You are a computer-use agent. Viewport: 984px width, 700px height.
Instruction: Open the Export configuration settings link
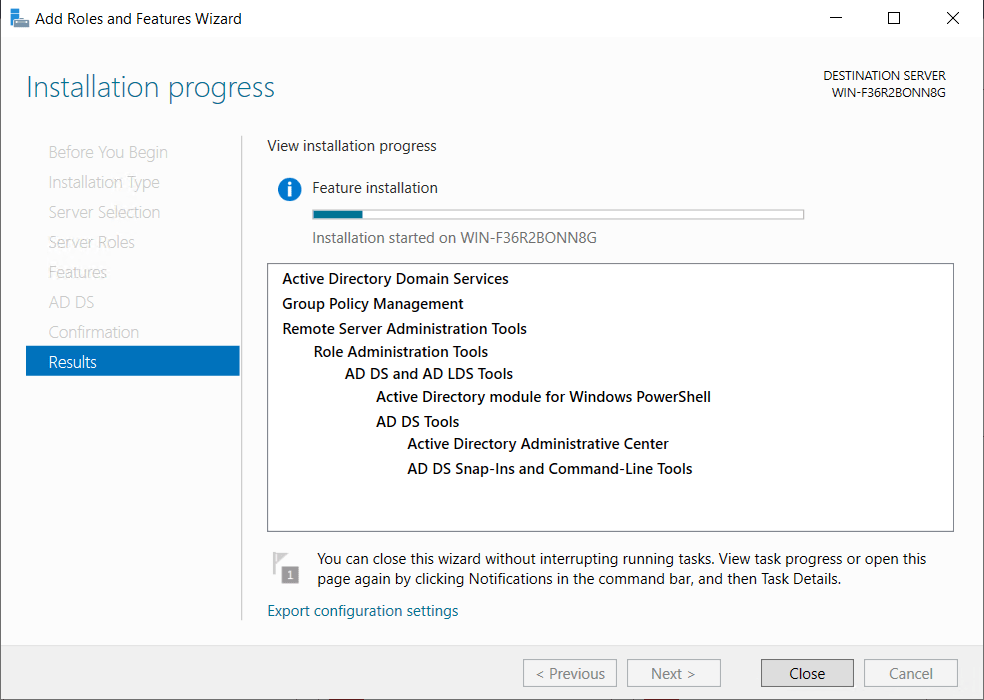click(x=362, y=611)
